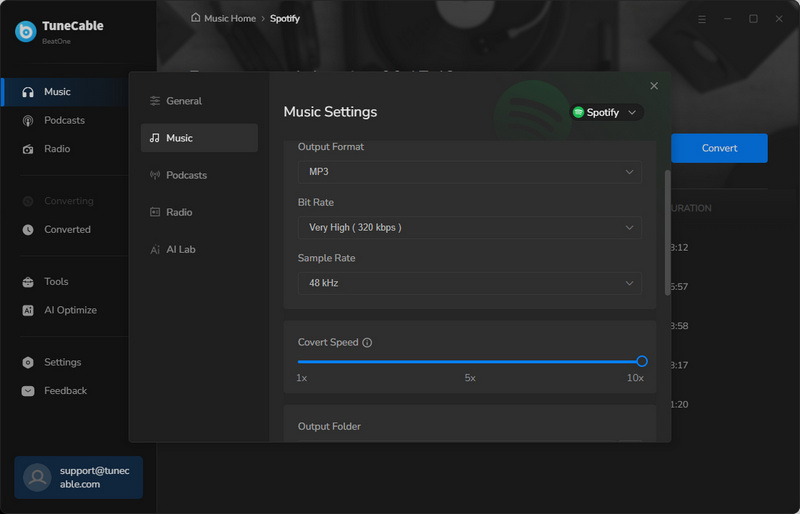This screenshot has width=800, height=514.
Task: Select the Music settings tab
Action: [199, 138]
